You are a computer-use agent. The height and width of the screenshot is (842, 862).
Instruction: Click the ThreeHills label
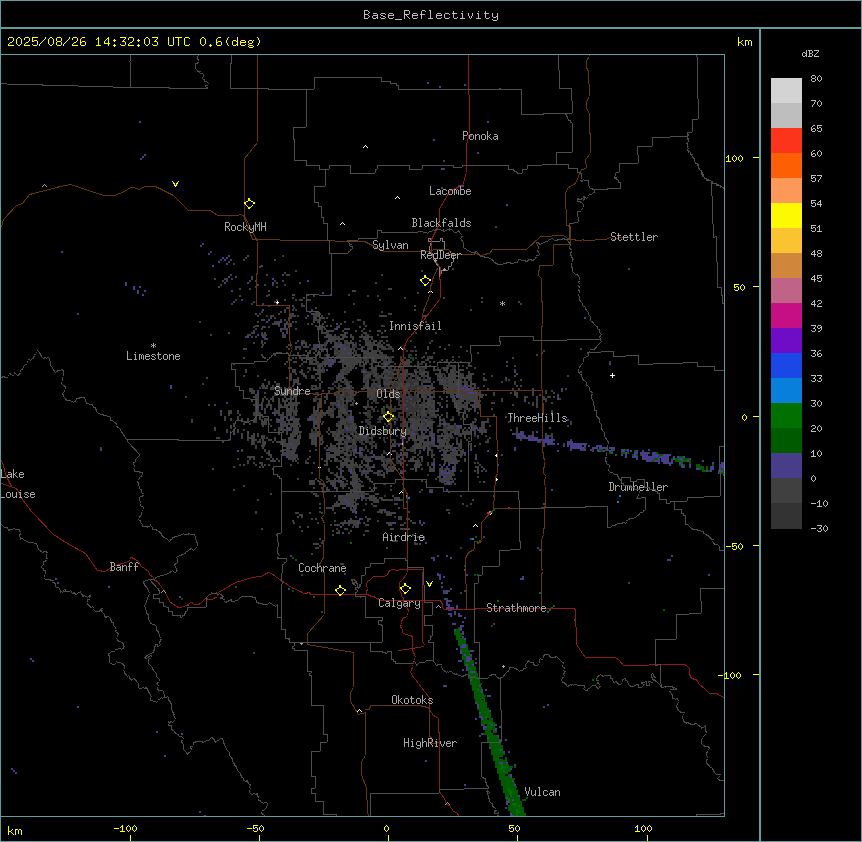click(x=537, y=418)
